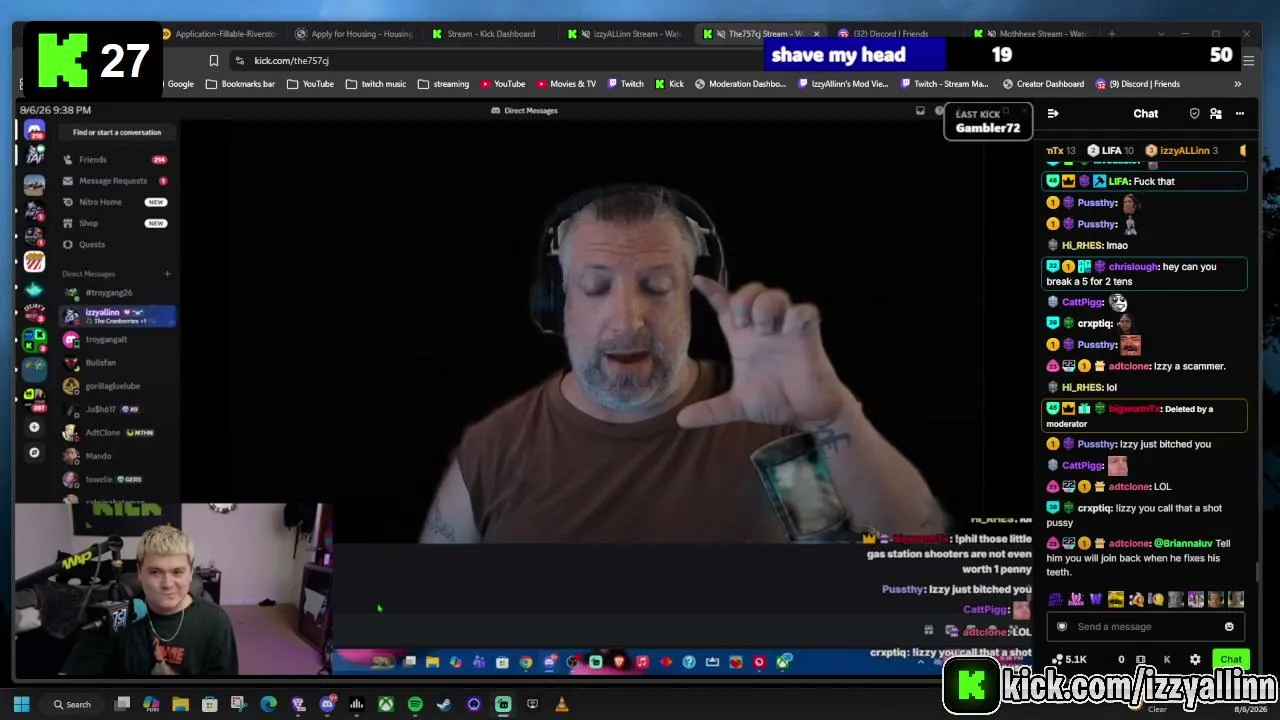This screenshot has width=1280, height=720.
Task: Open the streaming bookmarks folder
Action: (x=443, y=84)
